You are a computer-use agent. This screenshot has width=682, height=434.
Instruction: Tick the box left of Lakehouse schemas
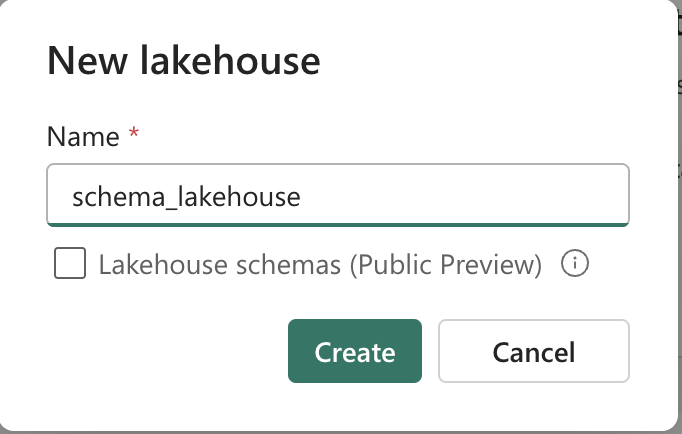(70, 265)
